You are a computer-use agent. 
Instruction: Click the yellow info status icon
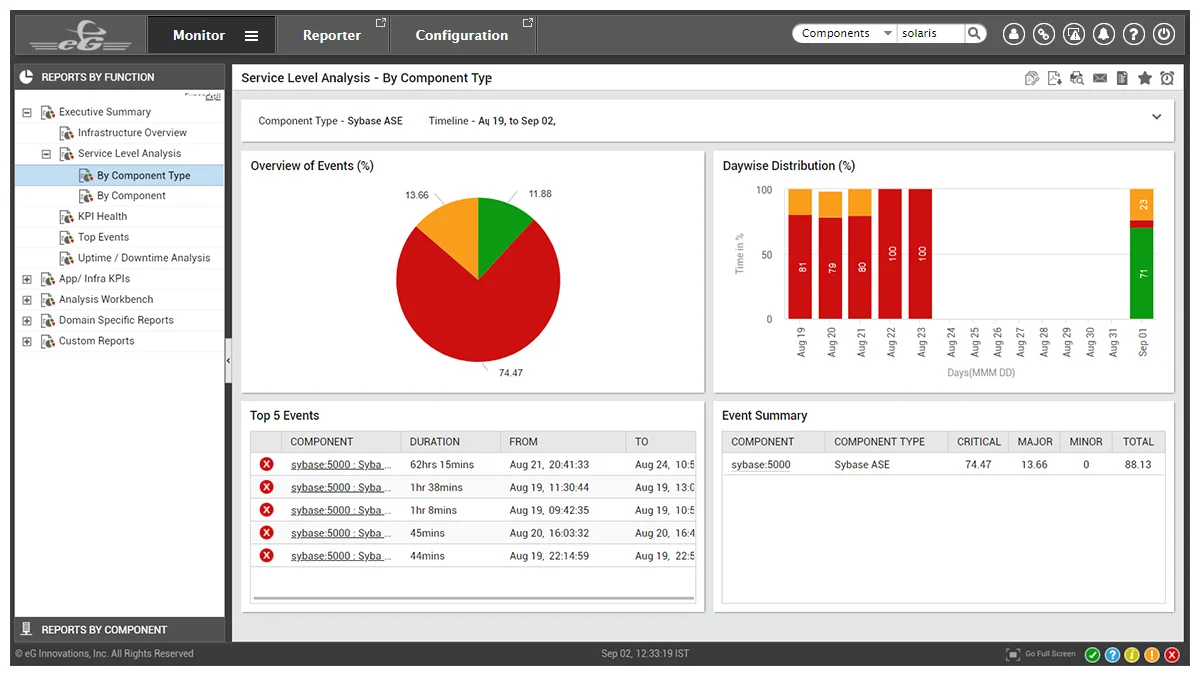[1132, 655]
